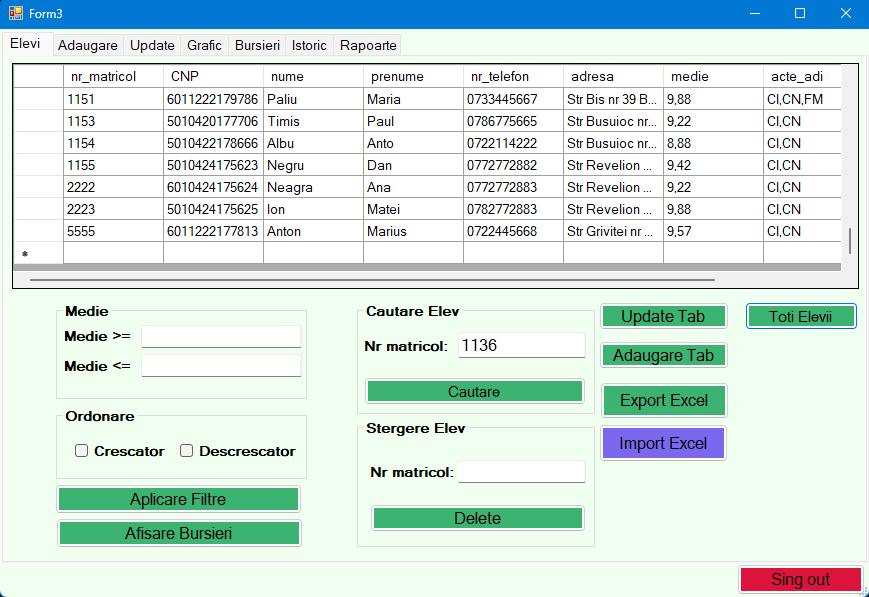This screenshot has width=869, height=597.
Task: Click the Export Excel button
Action: click(663, 400)
